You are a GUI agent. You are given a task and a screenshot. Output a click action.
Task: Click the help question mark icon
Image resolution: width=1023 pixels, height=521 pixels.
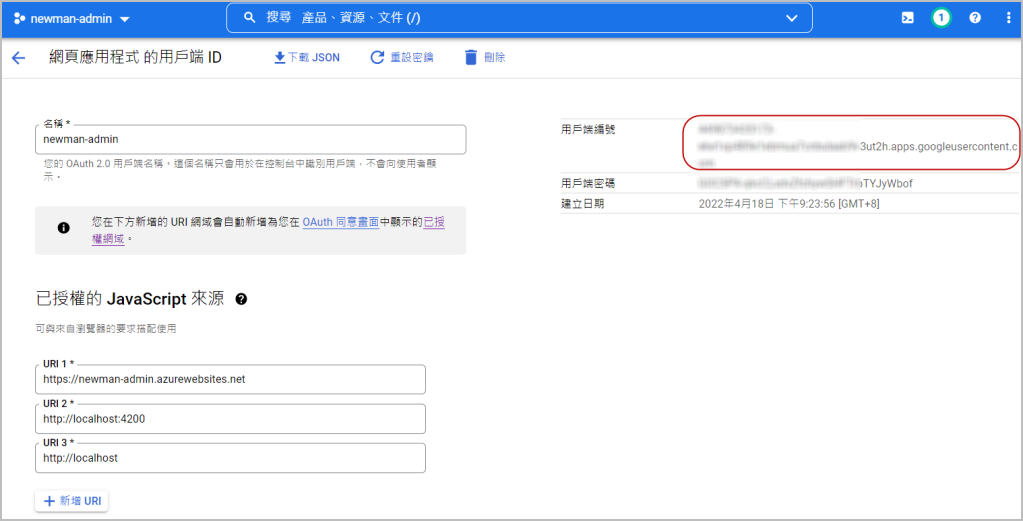975,18
